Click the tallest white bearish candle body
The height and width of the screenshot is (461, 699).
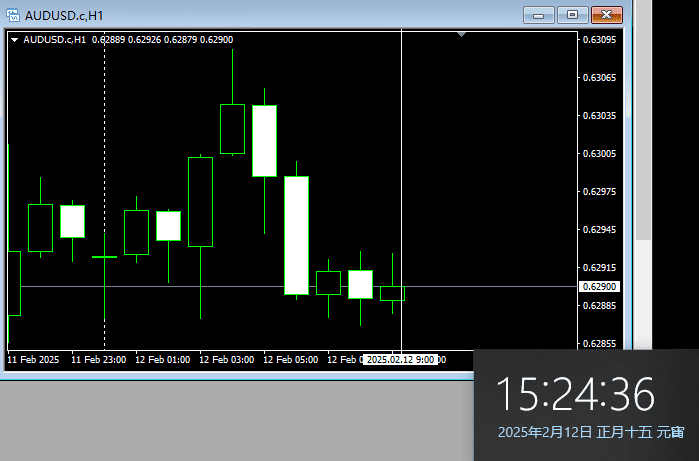point(296,235)
